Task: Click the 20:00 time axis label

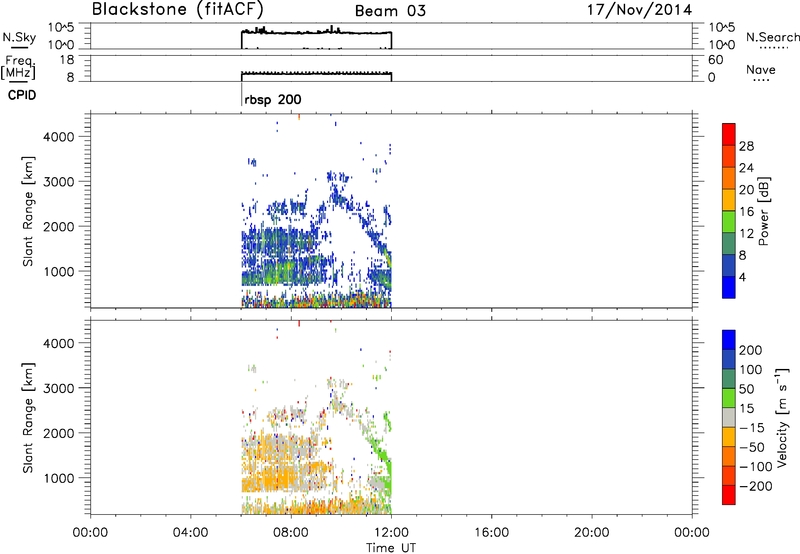Action: (x=591, y=533)
